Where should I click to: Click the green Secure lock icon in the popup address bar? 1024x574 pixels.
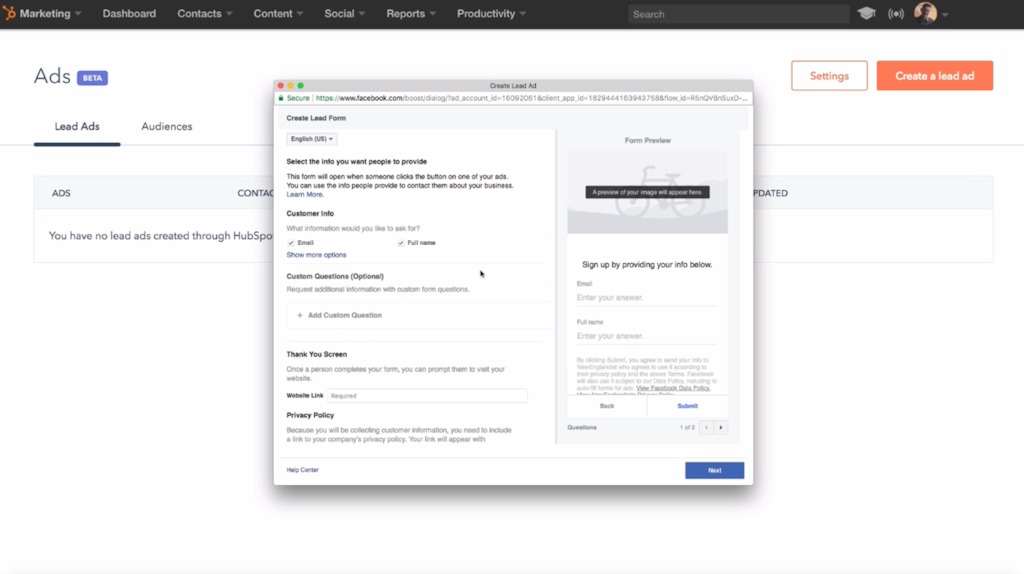pos(281,98)
